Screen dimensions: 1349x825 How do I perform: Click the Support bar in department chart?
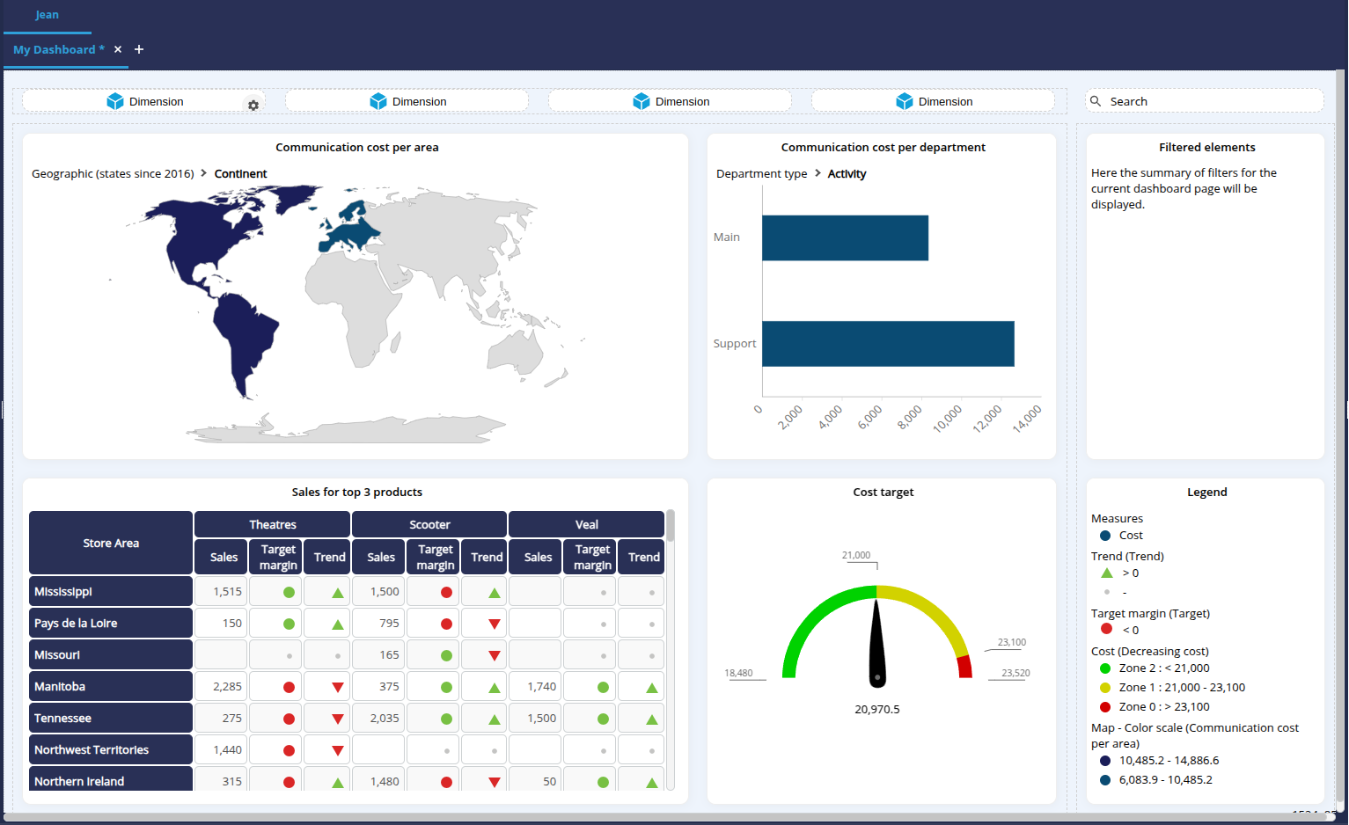pyautogui.click(x=887, y=343)
